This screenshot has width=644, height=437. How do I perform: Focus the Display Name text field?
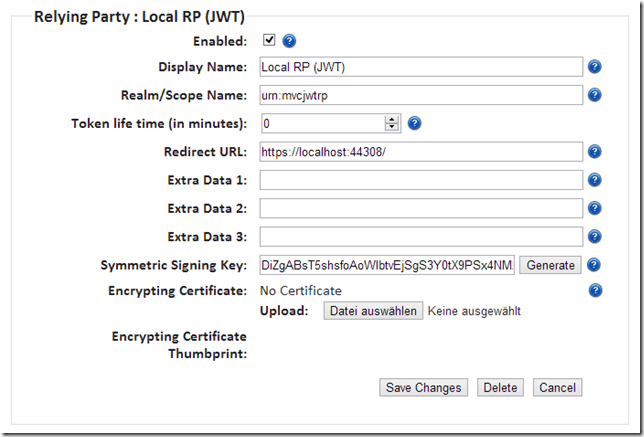(x=420, y=67)
